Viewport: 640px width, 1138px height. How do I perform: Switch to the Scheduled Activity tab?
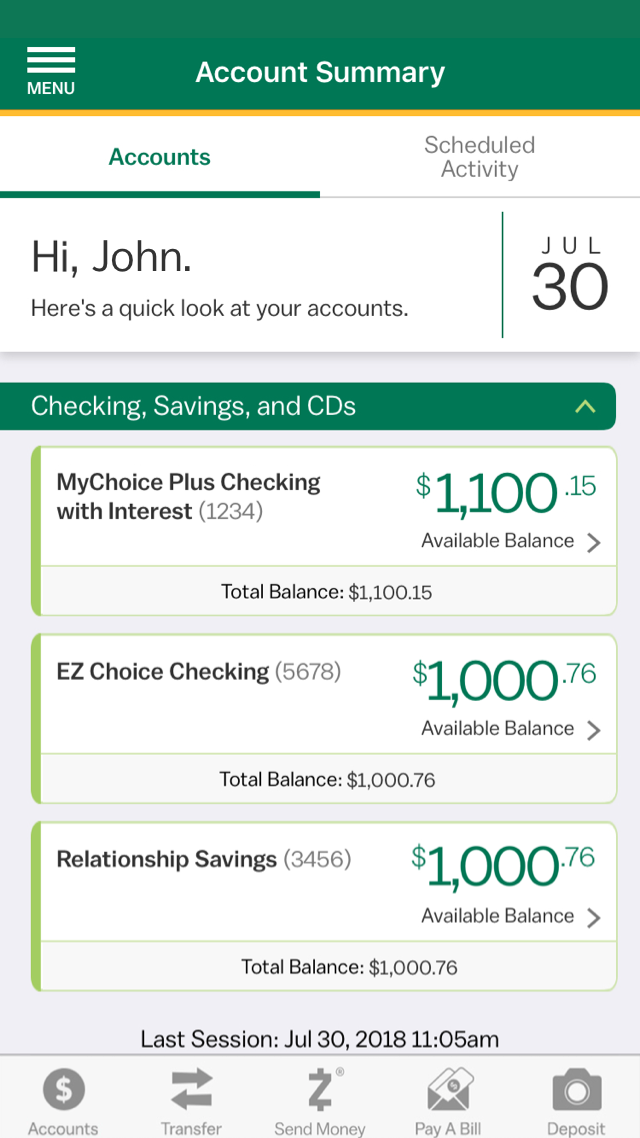point(479,157)
